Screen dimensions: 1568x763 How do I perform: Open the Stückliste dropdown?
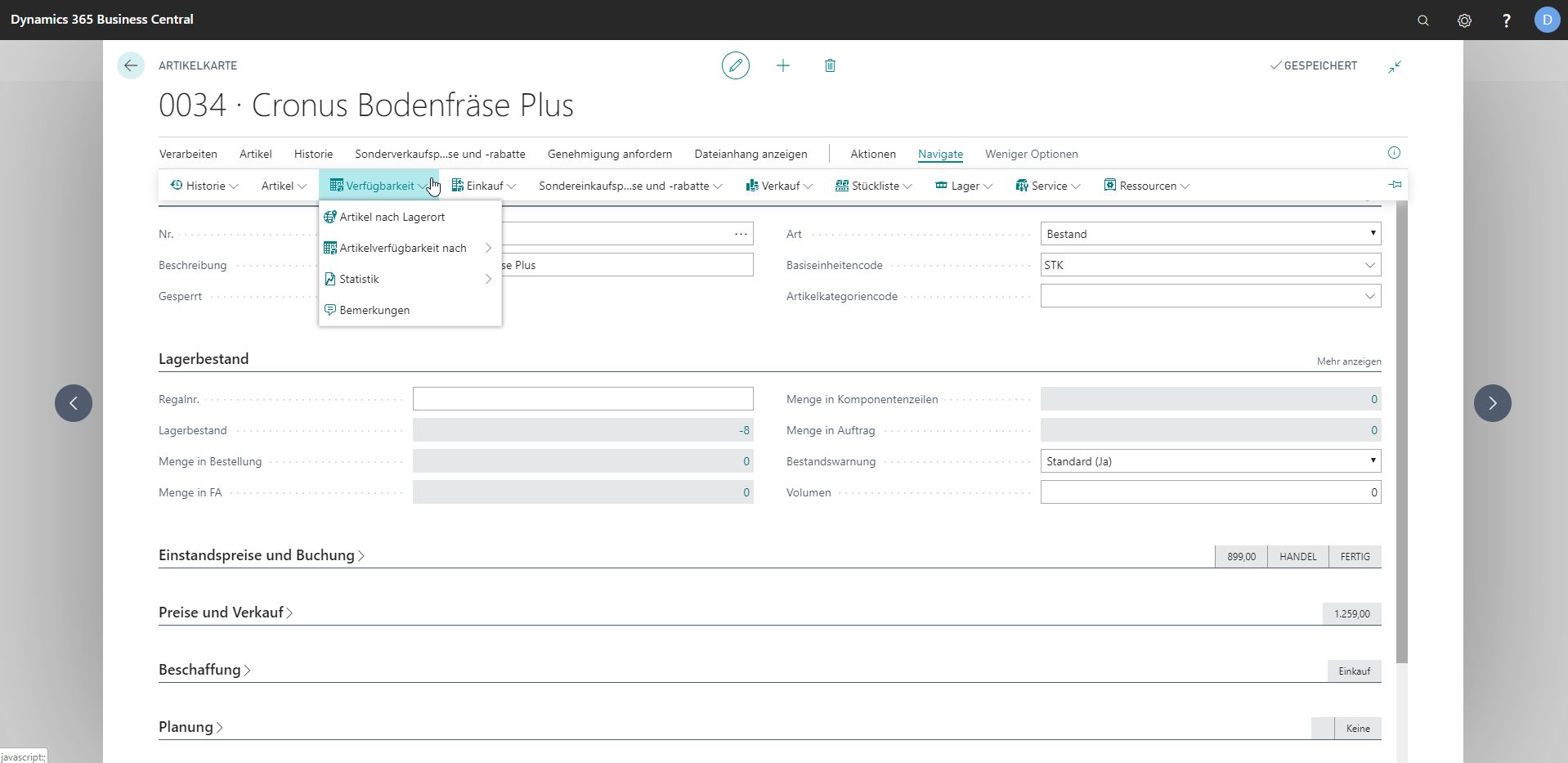(874, 186)
